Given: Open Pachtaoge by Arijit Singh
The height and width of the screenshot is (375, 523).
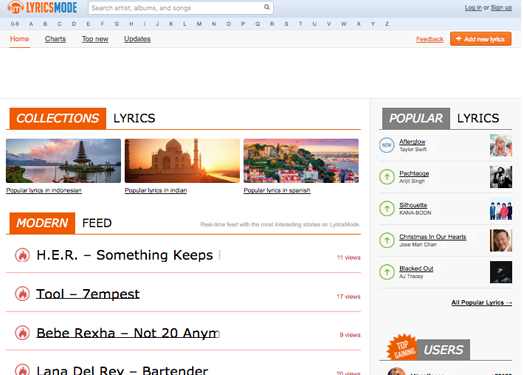Looking at the screenshot, I should click(x=414, y=173).
